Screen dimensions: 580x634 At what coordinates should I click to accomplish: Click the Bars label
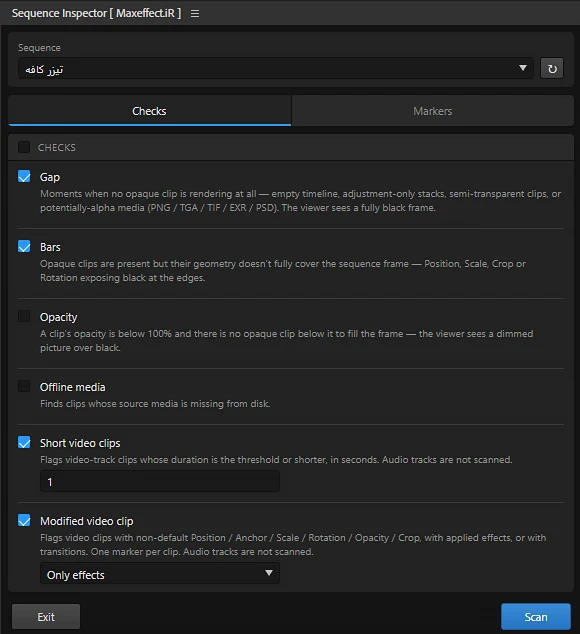pos(50,247)
